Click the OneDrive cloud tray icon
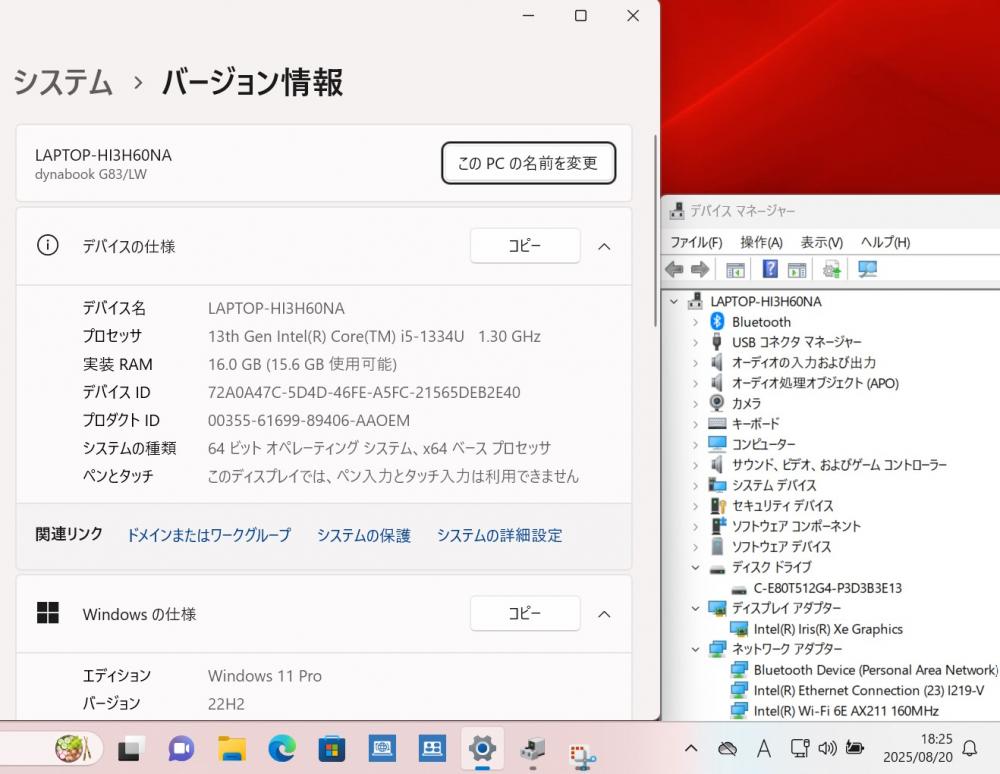This screenshot has height=774, width=1000. tap(727, 748)
